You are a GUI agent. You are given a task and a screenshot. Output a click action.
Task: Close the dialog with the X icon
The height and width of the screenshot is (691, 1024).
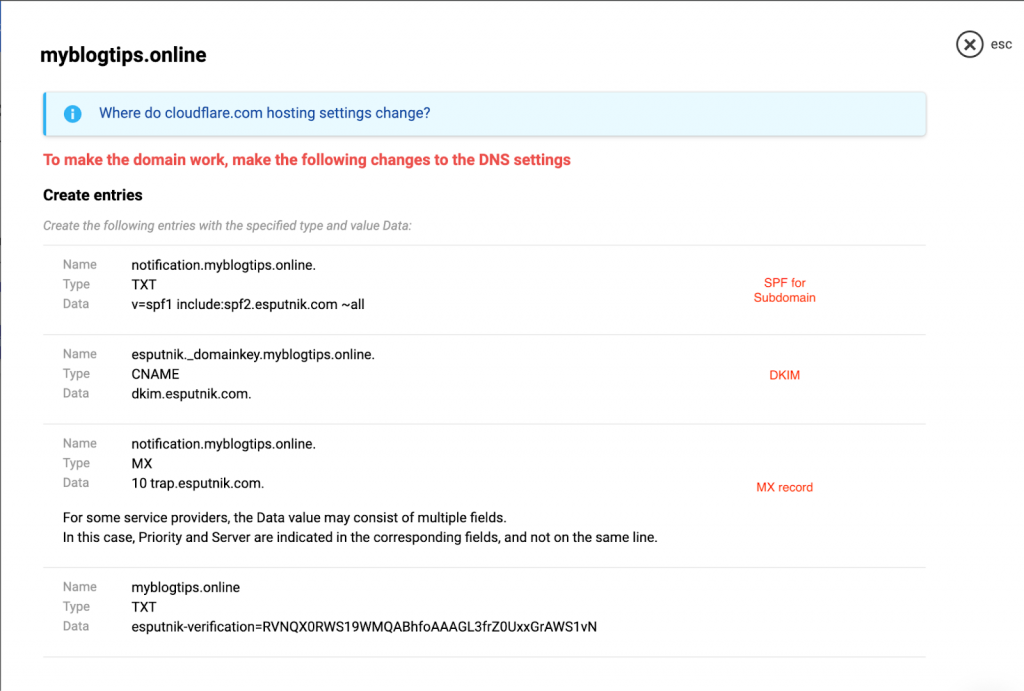coord(969,45)
